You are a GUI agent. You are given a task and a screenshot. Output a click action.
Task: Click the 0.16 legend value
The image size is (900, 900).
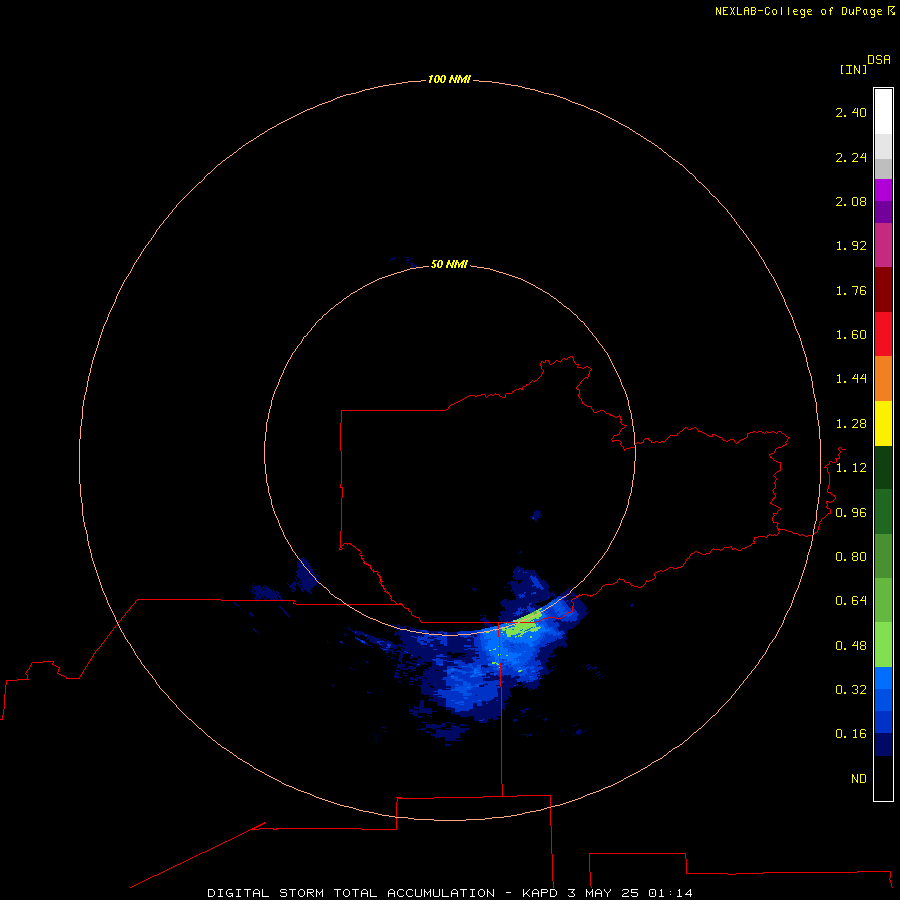pos(851,734)
